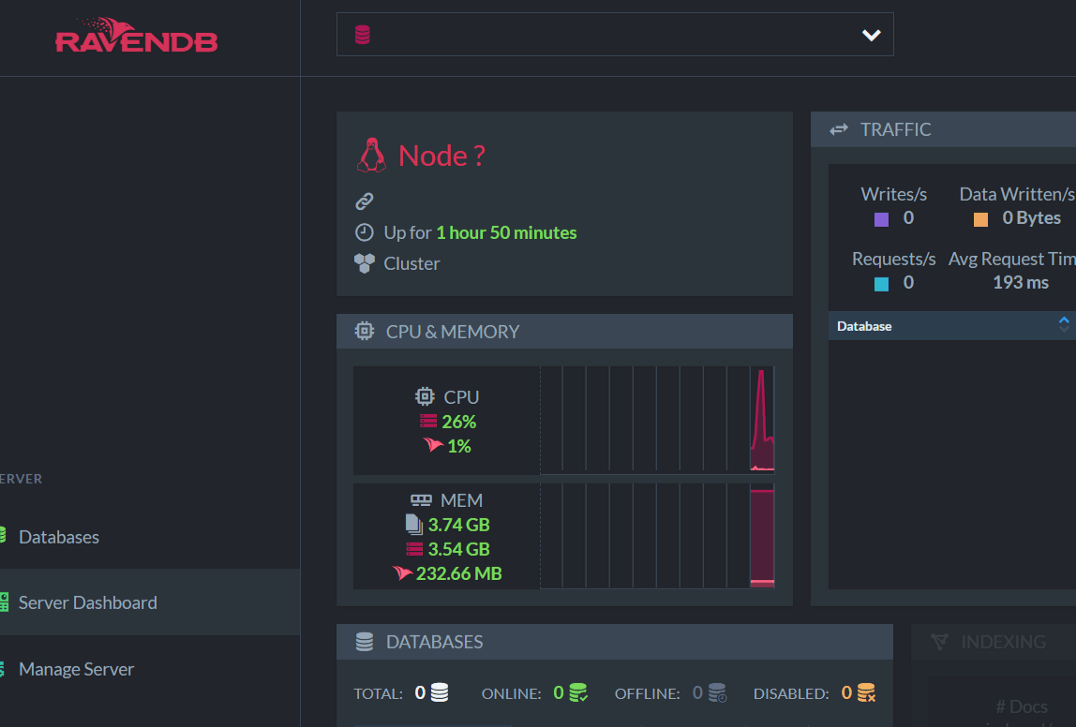1076x727 pixels.
Task: Click the ONLINE databases green icon
Action: tap(578, 693)
